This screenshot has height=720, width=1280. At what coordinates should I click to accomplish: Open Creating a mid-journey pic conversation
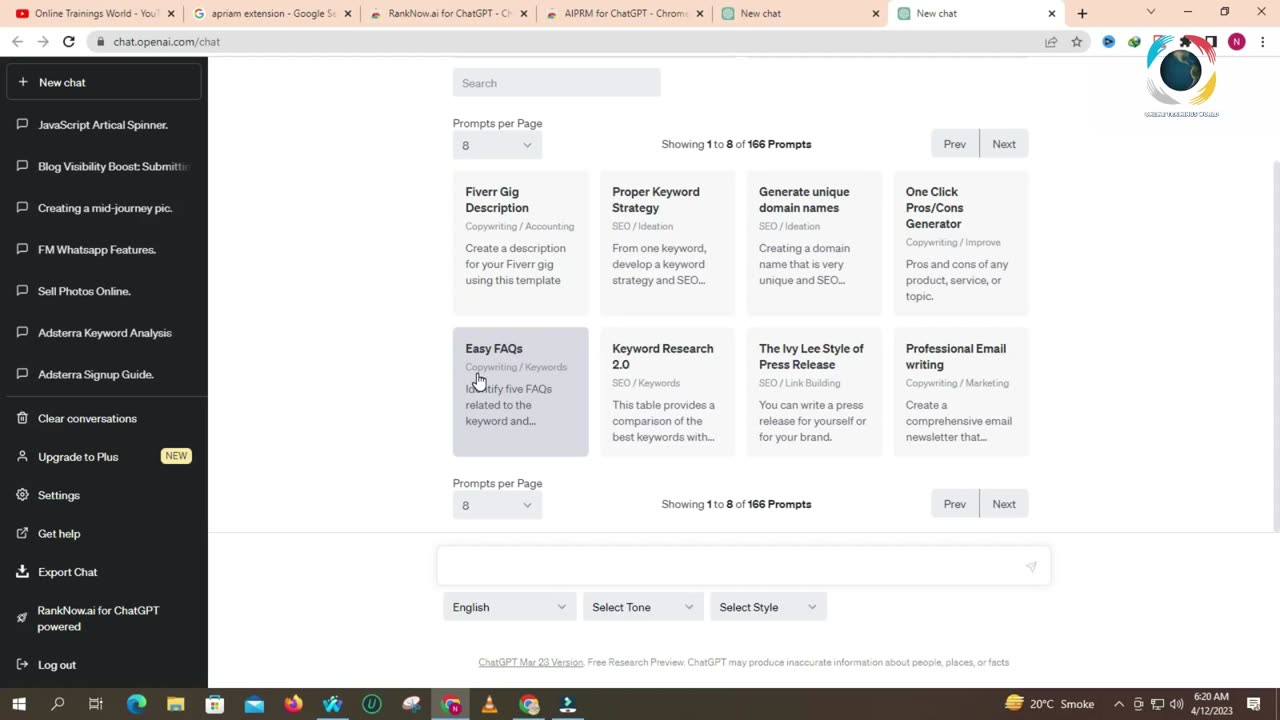[x=104, y=208]
